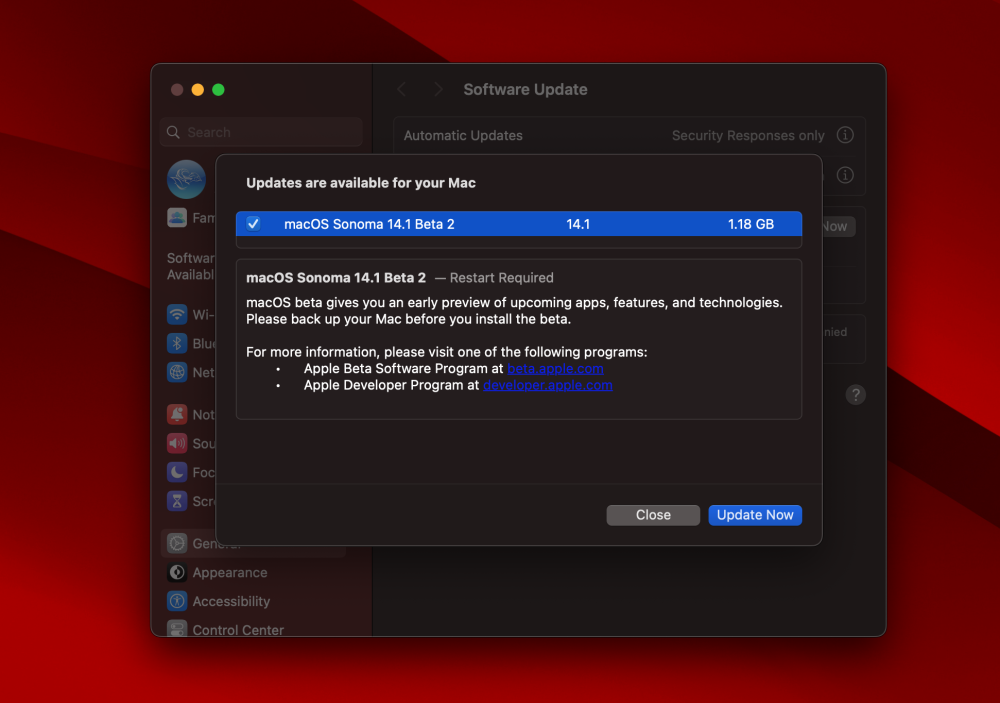
Task: Open the beta.apple.com link
Action: coord(555,369)
